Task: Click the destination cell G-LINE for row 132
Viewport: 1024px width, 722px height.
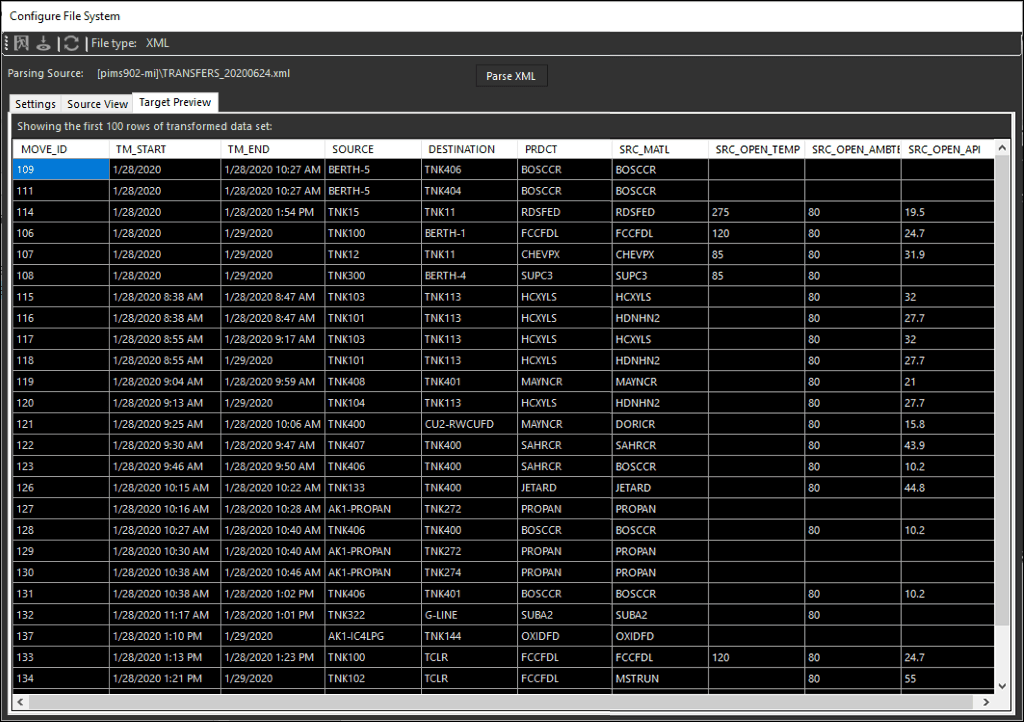Action: [465, 614]
